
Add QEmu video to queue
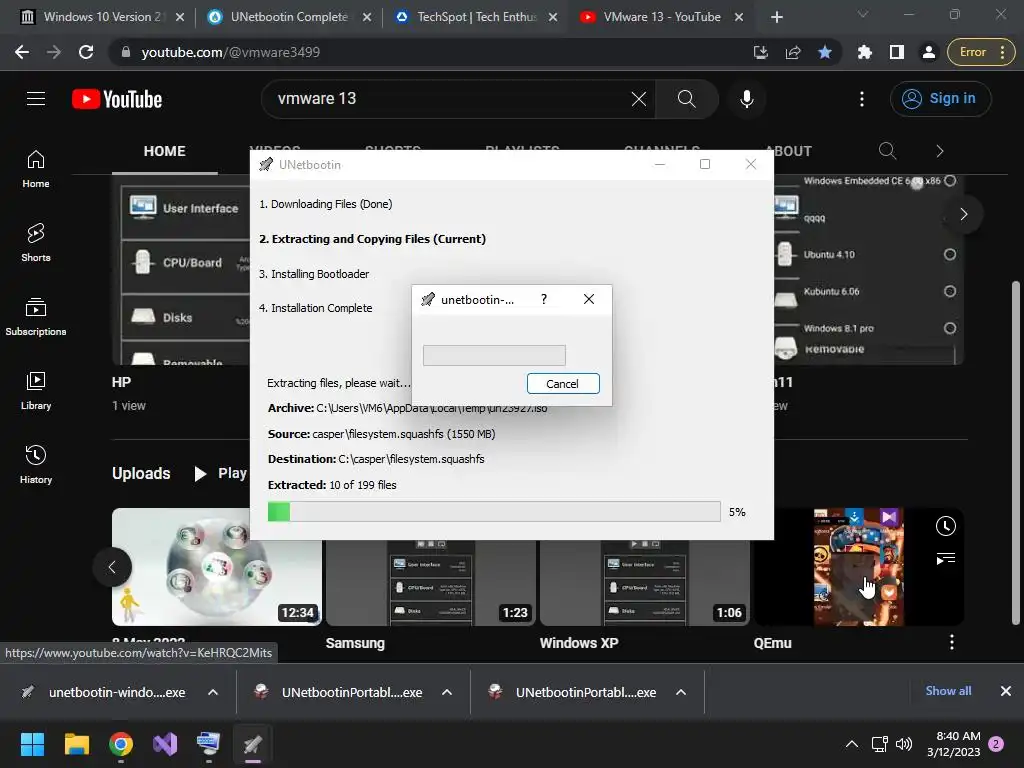946,558
